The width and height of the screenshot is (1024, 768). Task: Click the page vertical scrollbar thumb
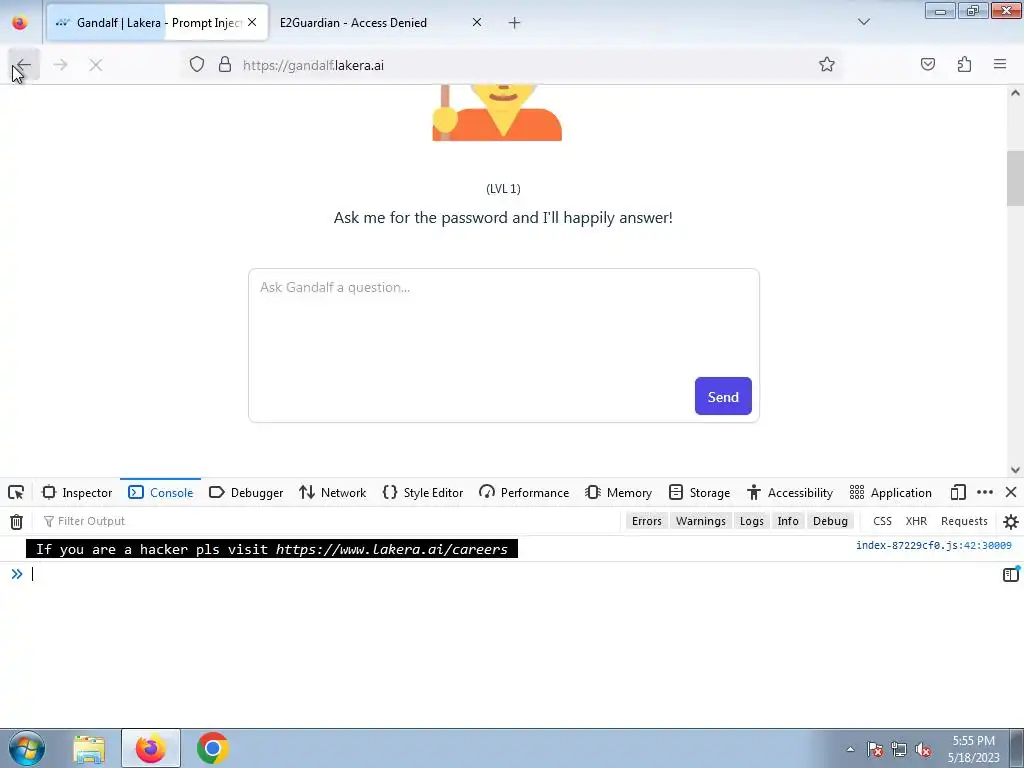[x=1015, y=178]
